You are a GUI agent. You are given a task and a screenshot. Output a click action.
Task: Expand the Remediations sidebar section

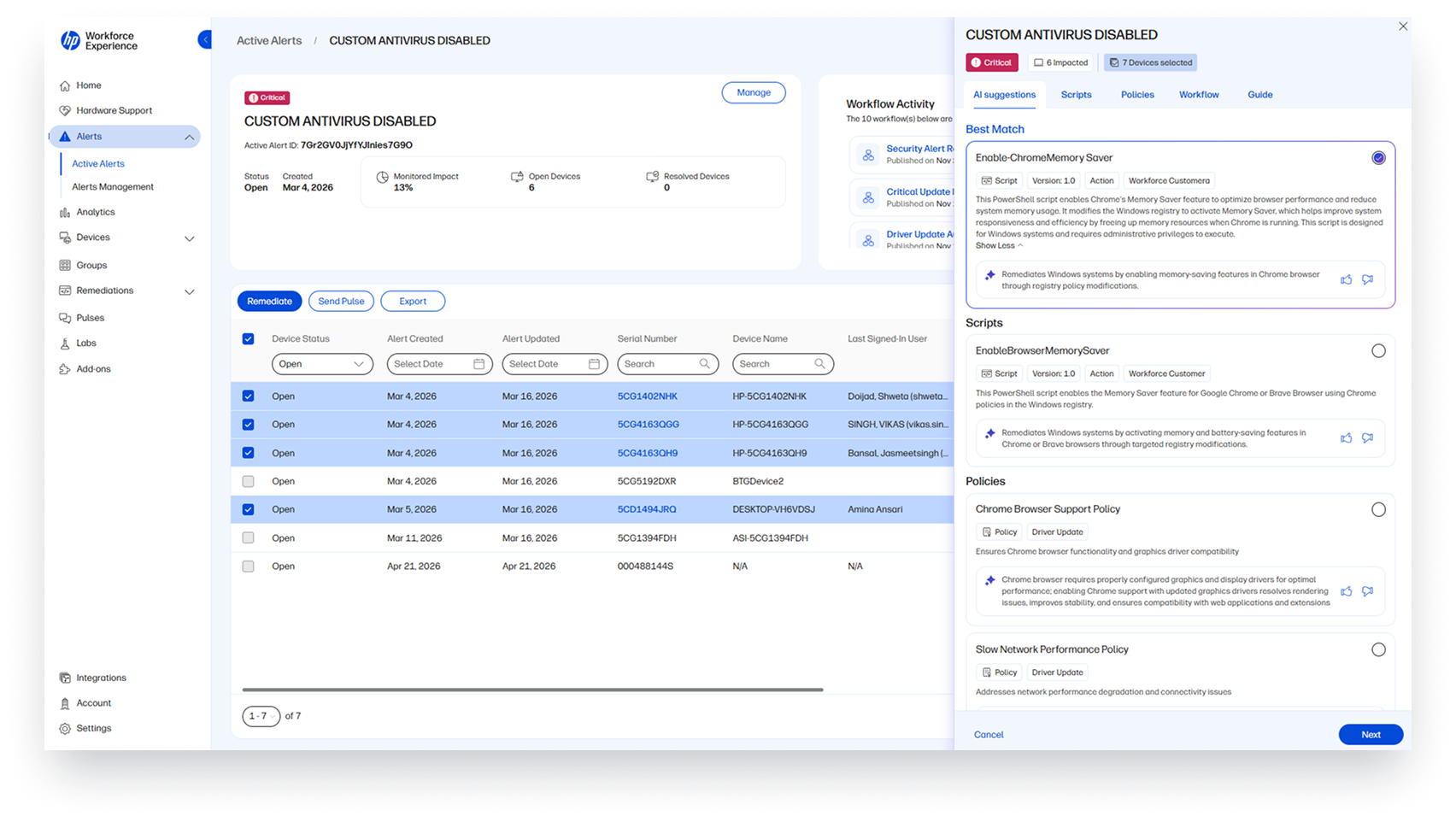[x=190, y=291]
